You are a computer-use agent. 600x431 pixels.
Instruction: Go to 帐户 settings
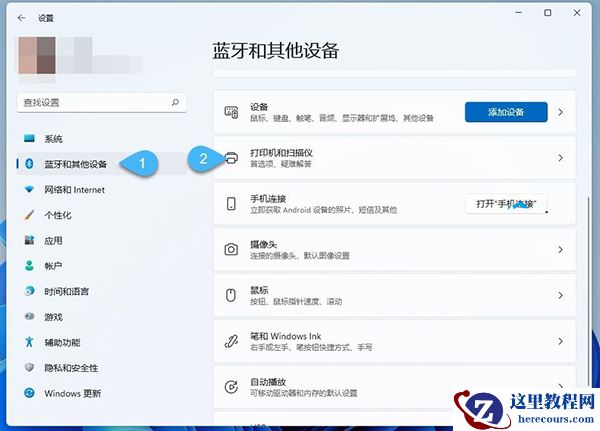[54, 266]
